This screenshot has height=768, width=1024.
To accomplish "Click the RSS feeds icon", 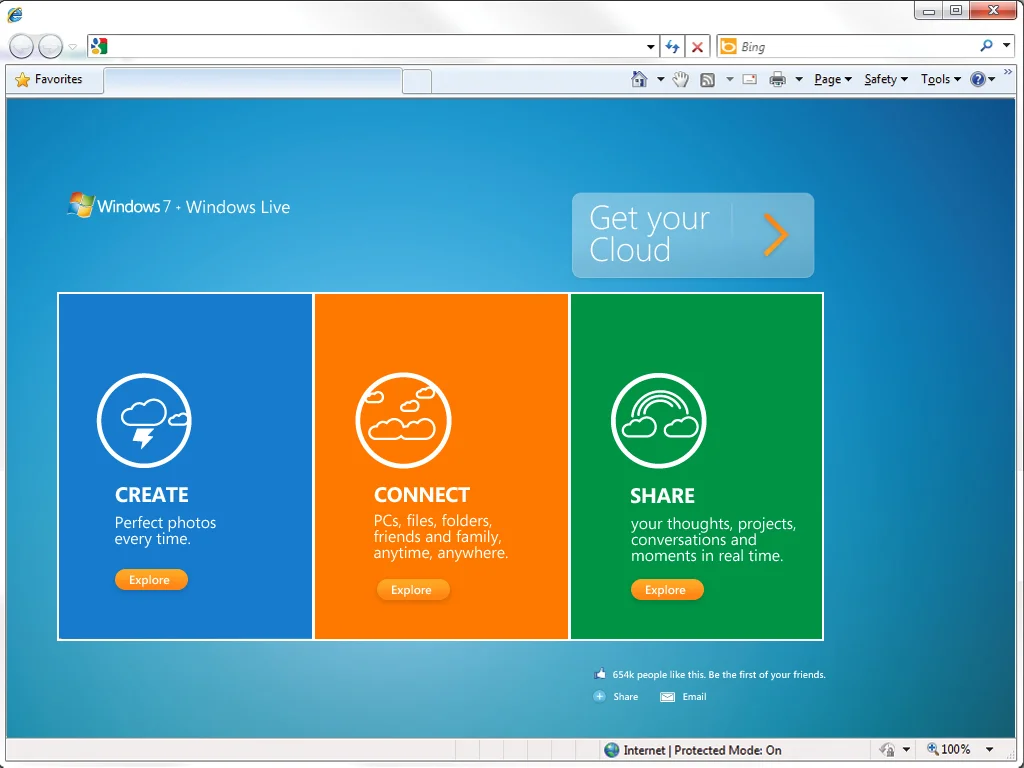I will 707,80.
